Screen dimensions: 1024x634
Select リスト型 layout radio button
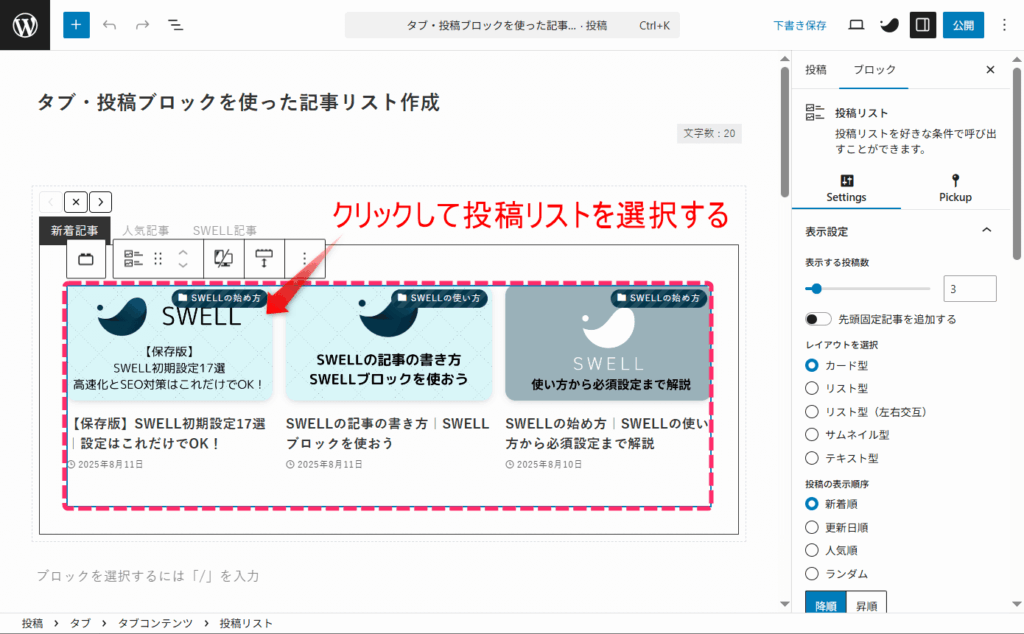812,388
